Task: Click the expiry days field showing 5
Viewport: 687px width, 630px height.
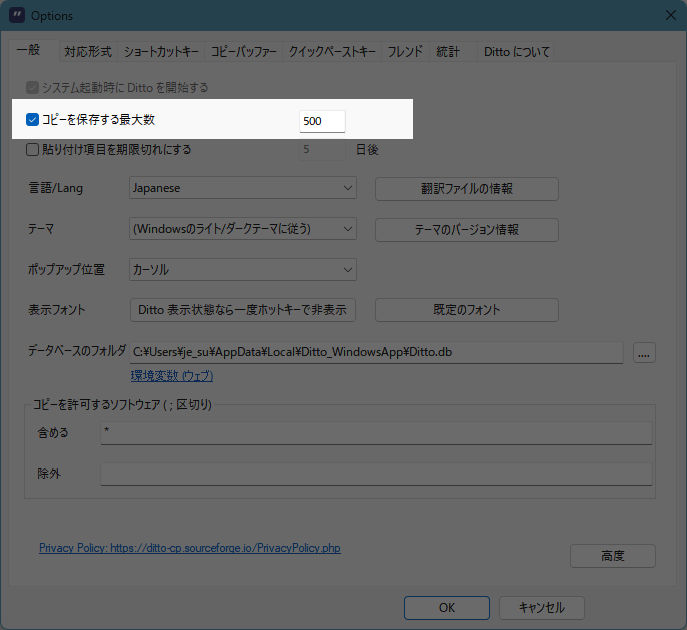Action: [x=322, y=150]
